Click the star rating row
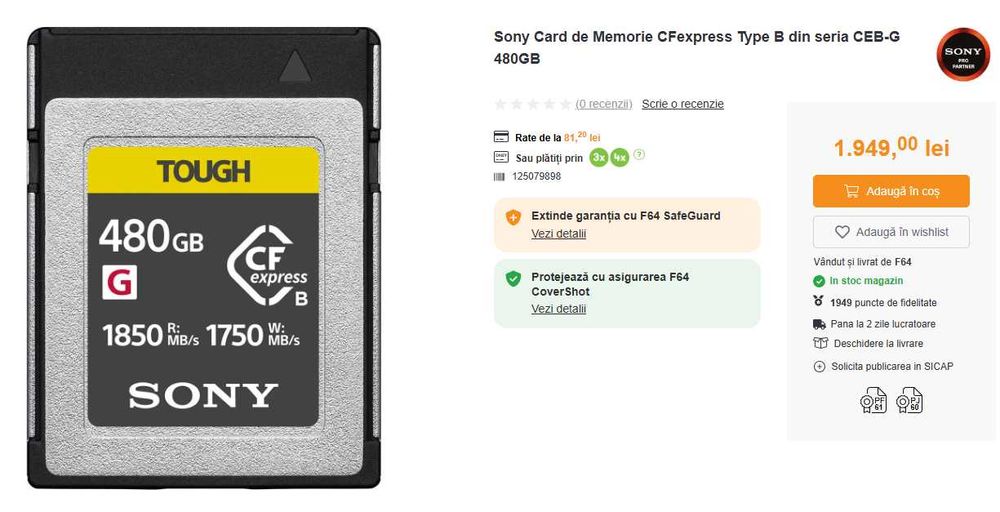The image size is (1000, 512). (x=533, y=104)
